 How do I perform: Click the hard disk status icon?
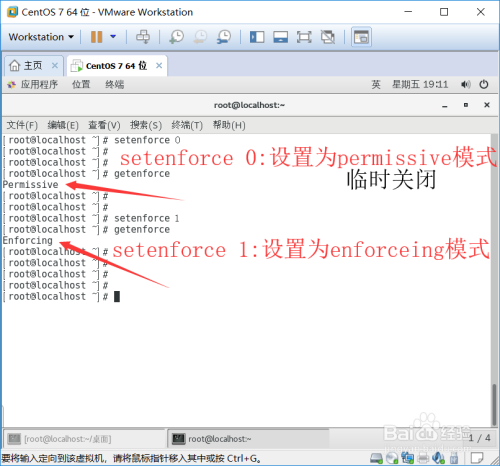point(377,458)
